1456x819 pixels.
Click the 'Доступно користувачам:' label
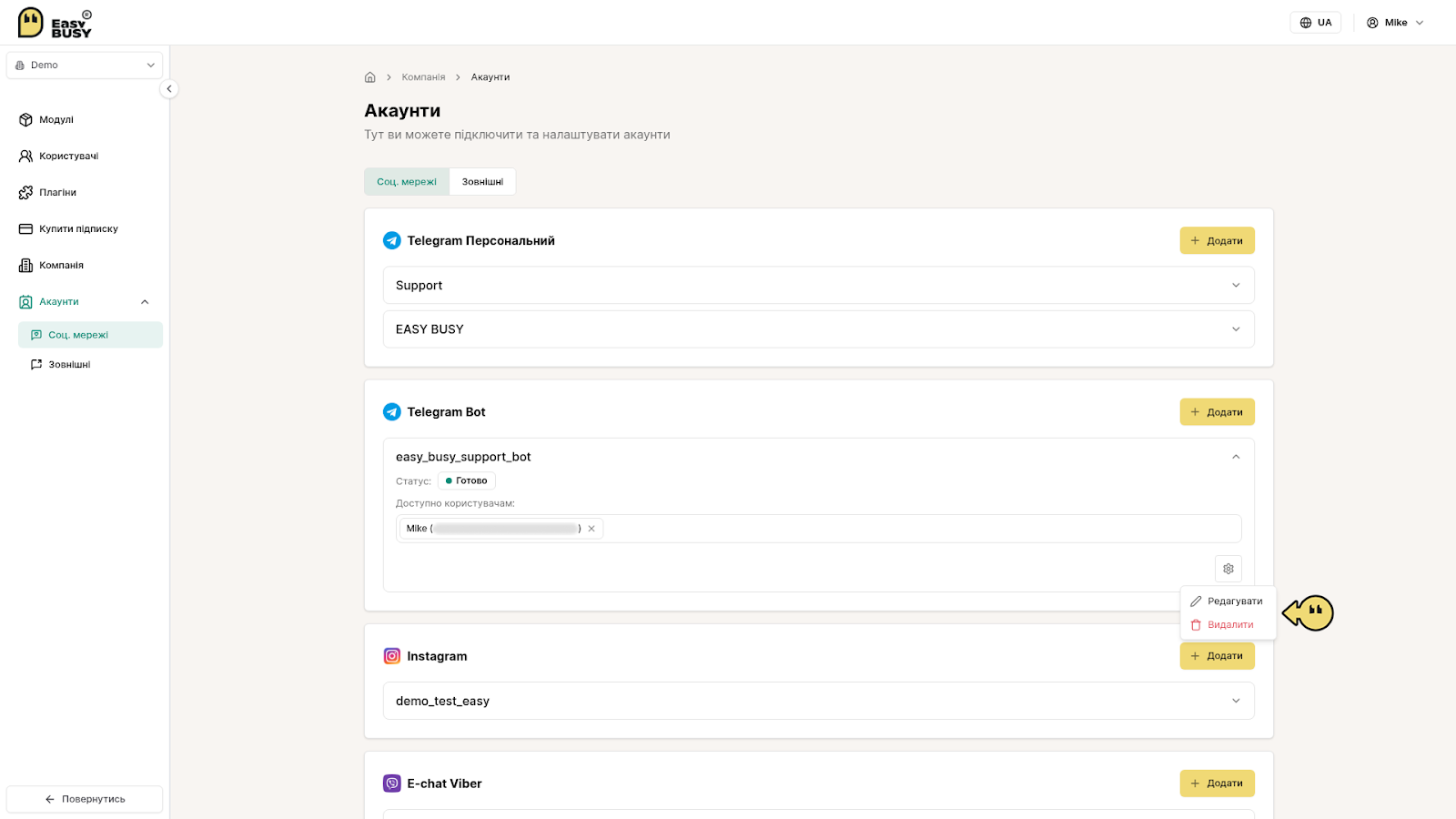[x=455, y=503]
